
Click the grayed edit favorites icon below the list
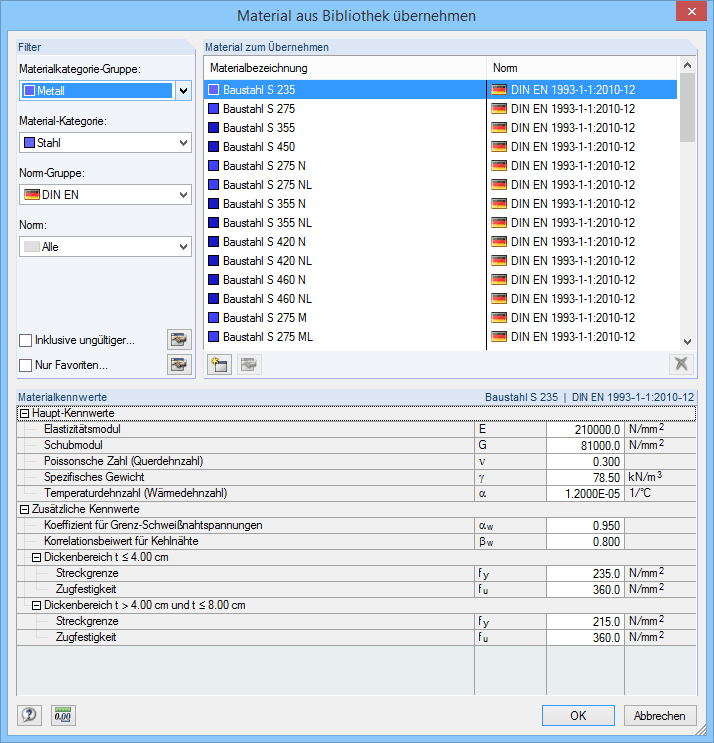click(249, 364)
